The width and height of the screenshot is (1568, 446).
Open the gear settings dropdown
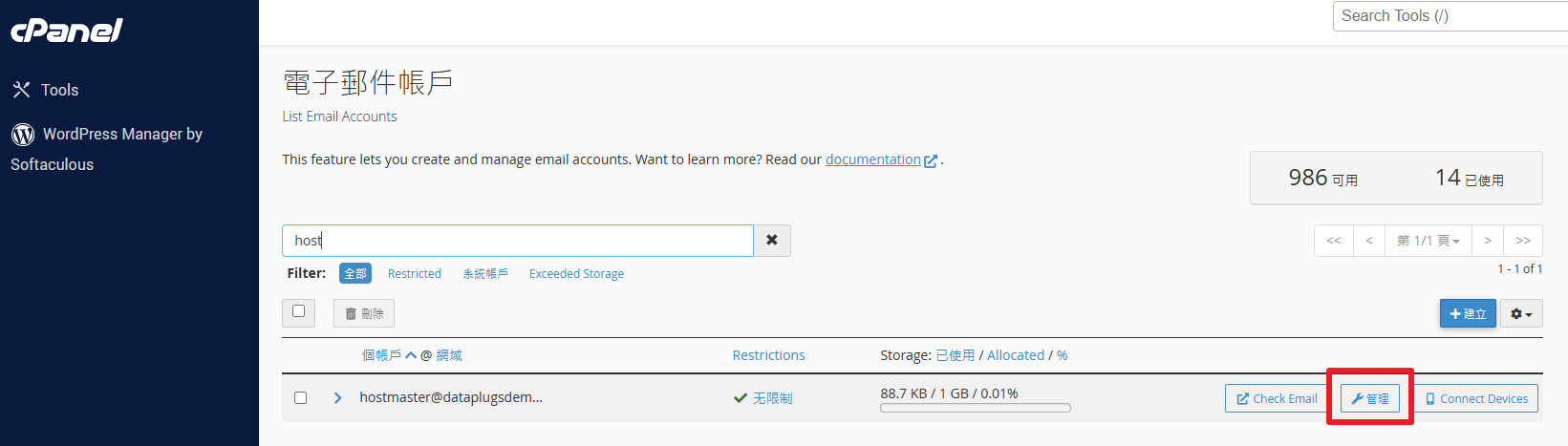(x=1520, y=313)
